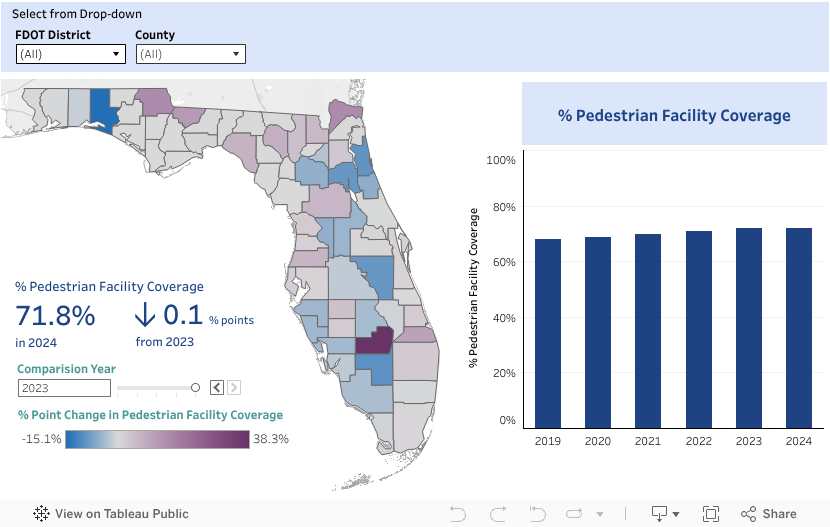Viewport: 830px width, 527px height.
Task: Step forward to next comparison year
Action: (233, 388)
